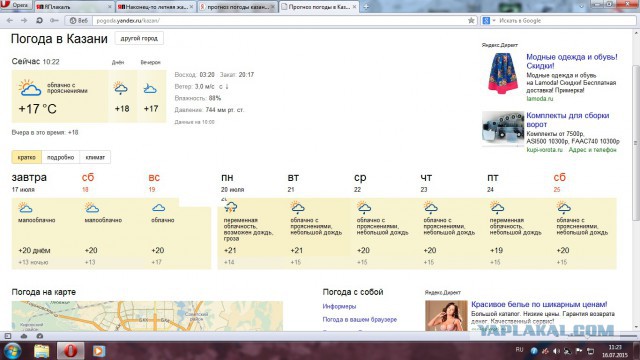Open the Opera menu button
Viewport: 640px width, 360px height.
[x=16, y=5]
